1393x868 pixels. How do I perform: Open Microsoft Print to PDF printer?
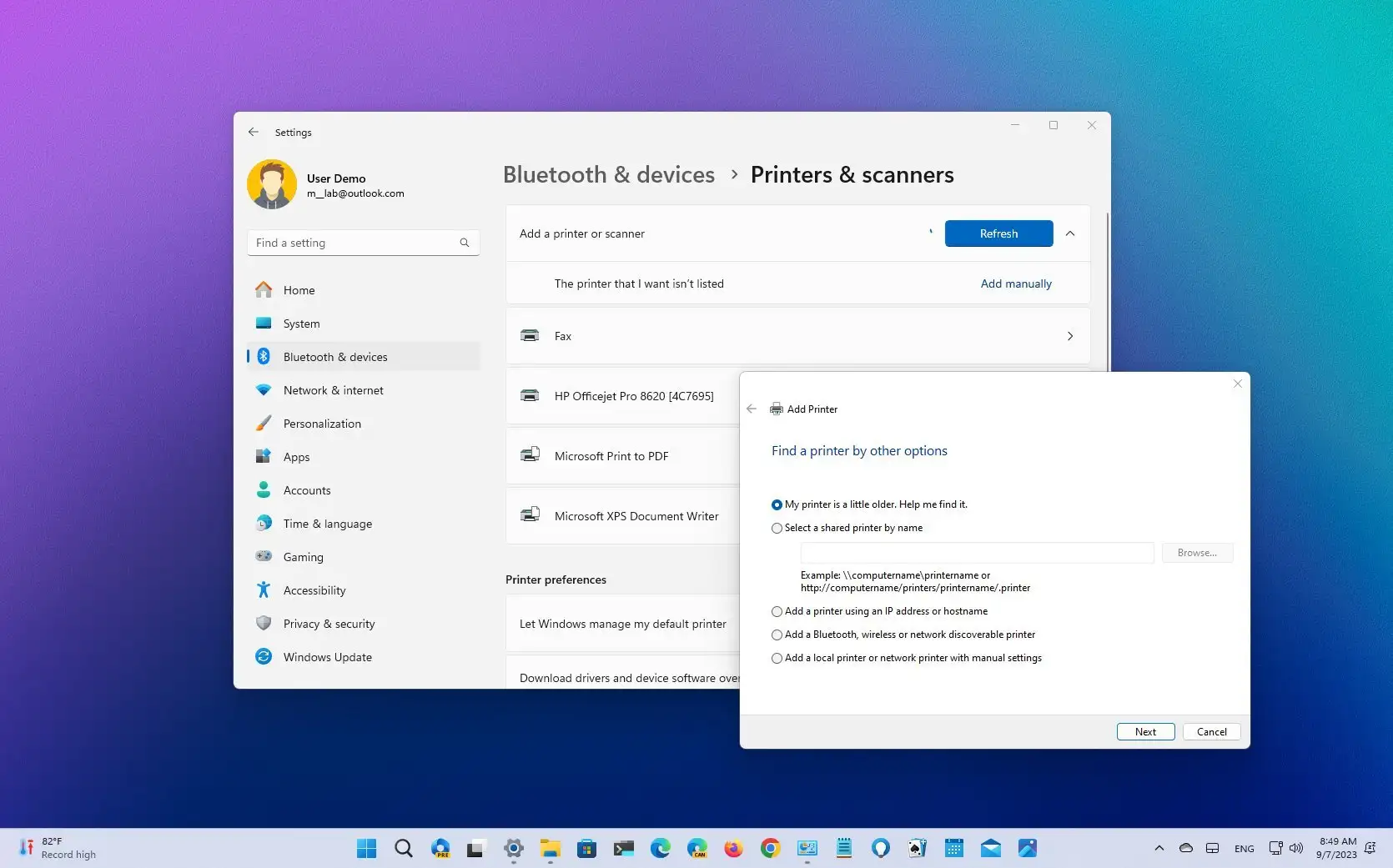[x=622, y=456]
